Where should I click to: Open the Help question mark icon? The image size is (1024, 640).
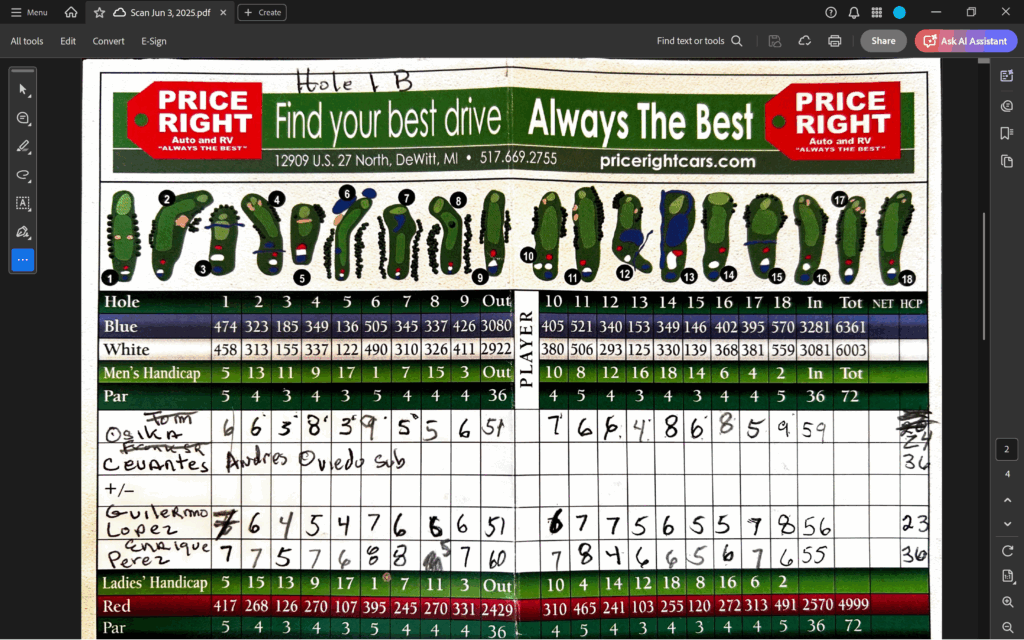831,12
